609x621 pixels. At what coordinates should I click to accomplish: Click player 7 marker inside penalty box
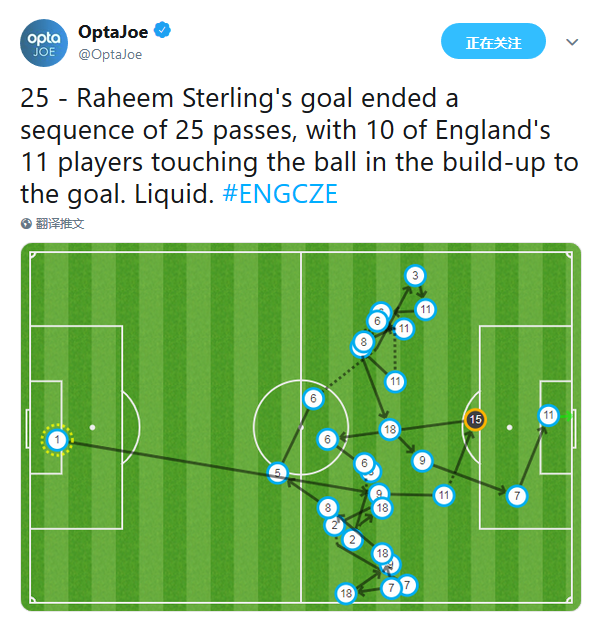(x=517, y=496)
